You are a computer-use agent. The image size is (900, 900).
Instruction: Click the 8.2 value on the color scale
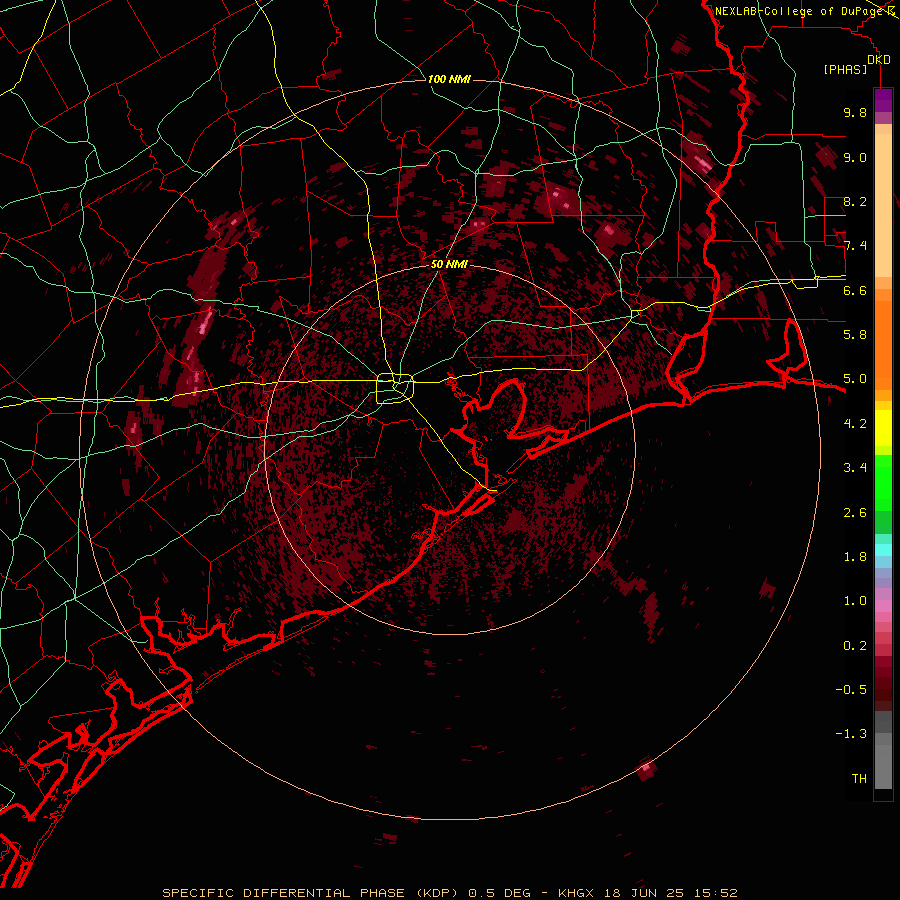click(855, 201)
